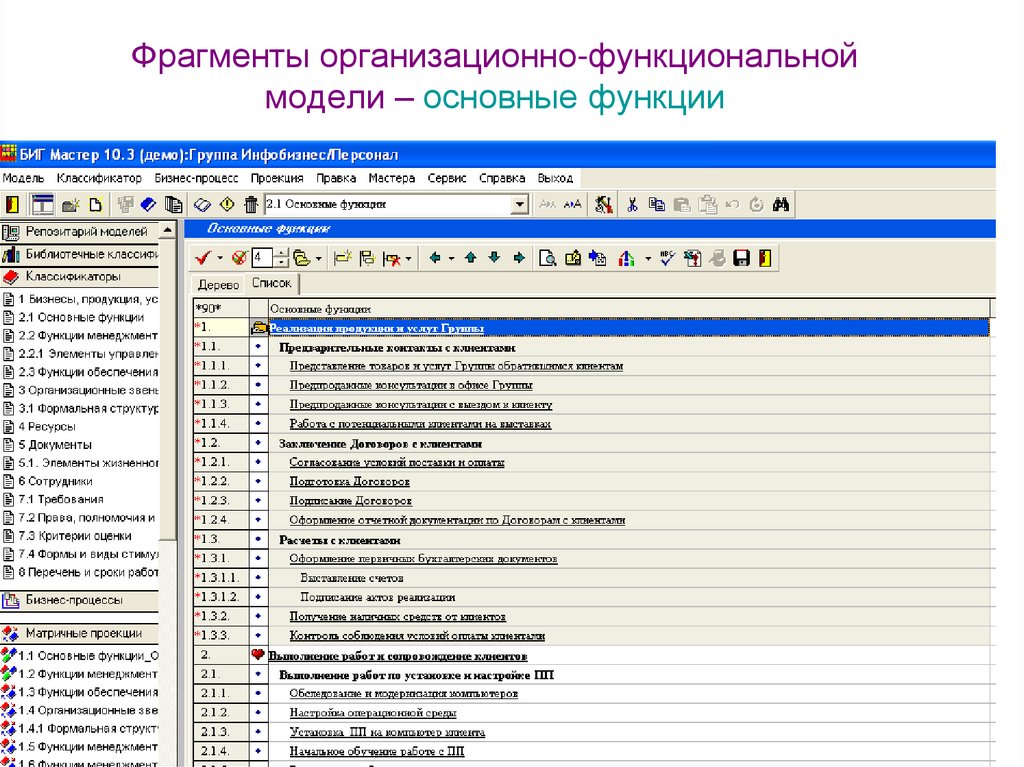Open the magnifier preview icon on the classifier toolbar
This screenshot has height=767, width=1024.
pos(547,257)
